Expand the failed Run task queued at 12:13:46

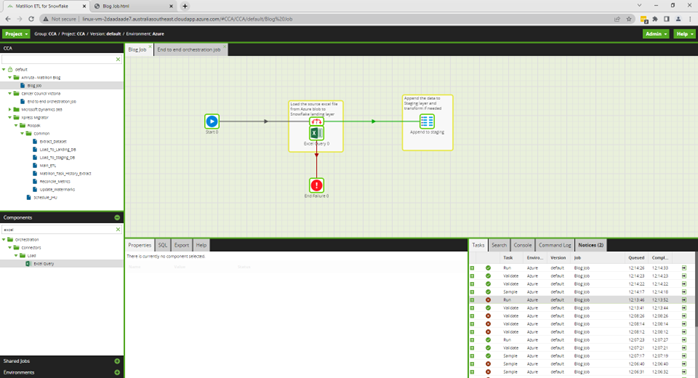[472, 300]
